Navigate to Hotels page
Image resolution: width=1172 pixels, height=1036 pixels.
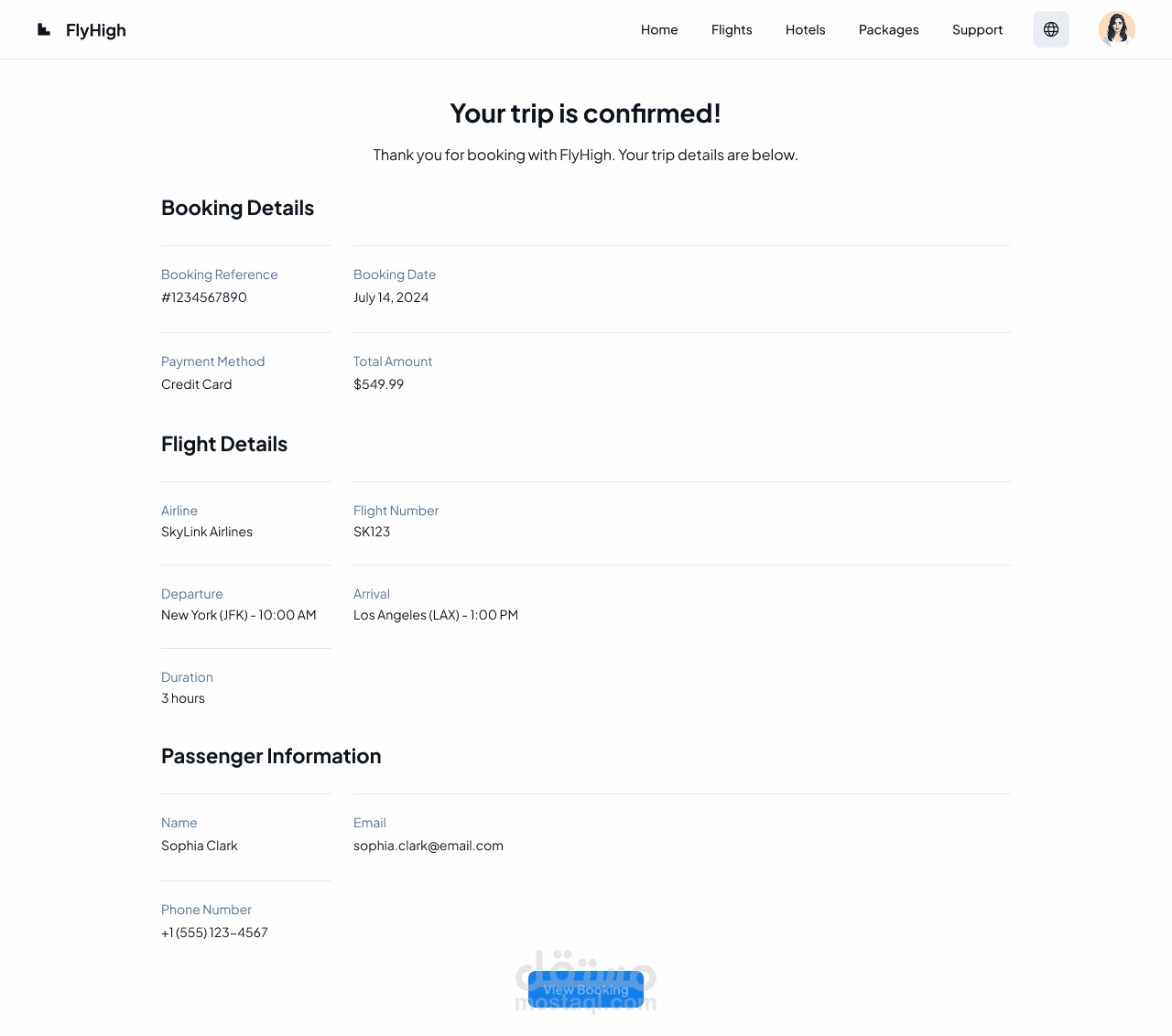[x=806, y=29]
